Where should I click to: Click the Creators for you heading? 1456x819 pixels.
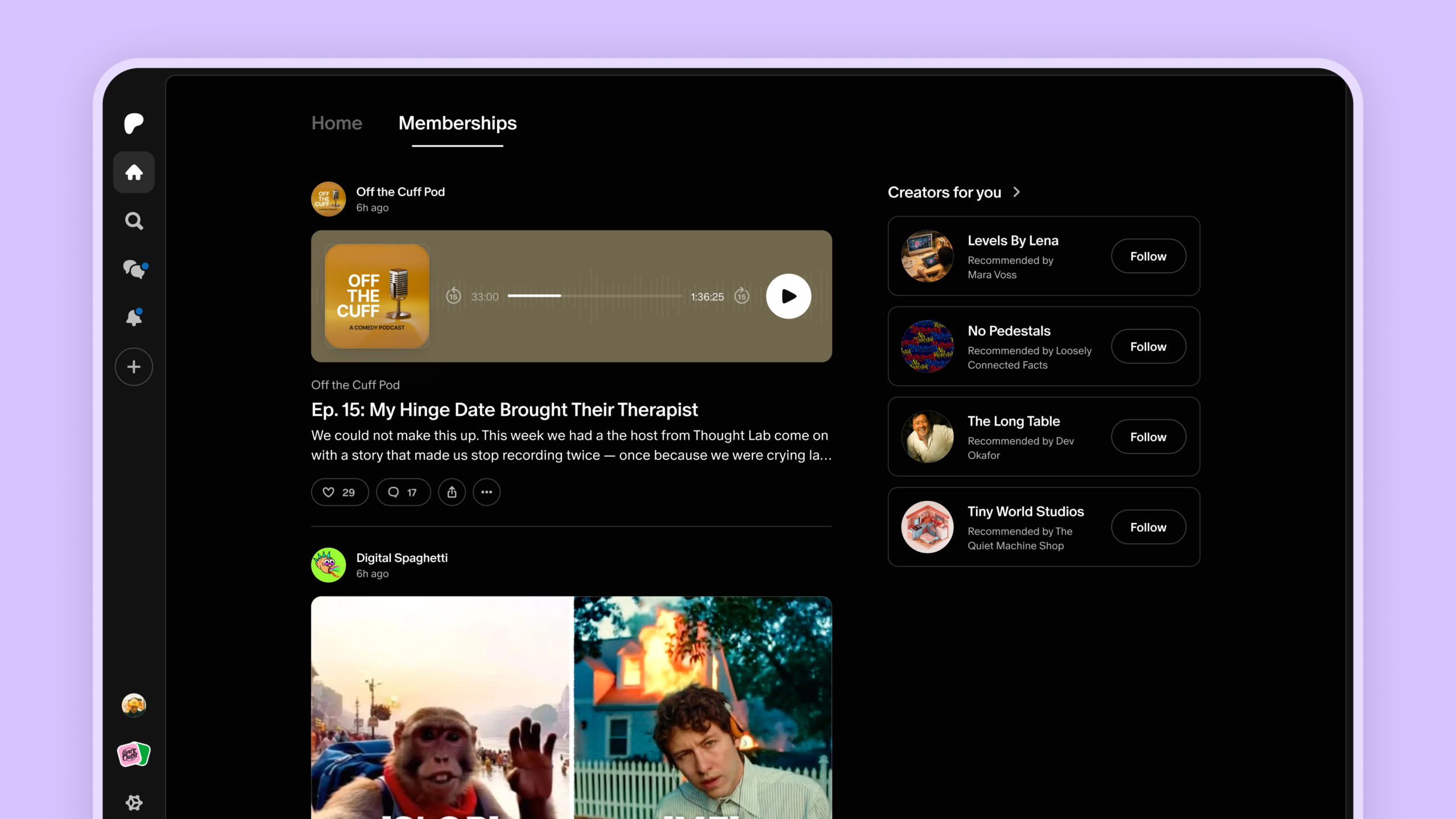pyautogui.click(x=944, y=192)
